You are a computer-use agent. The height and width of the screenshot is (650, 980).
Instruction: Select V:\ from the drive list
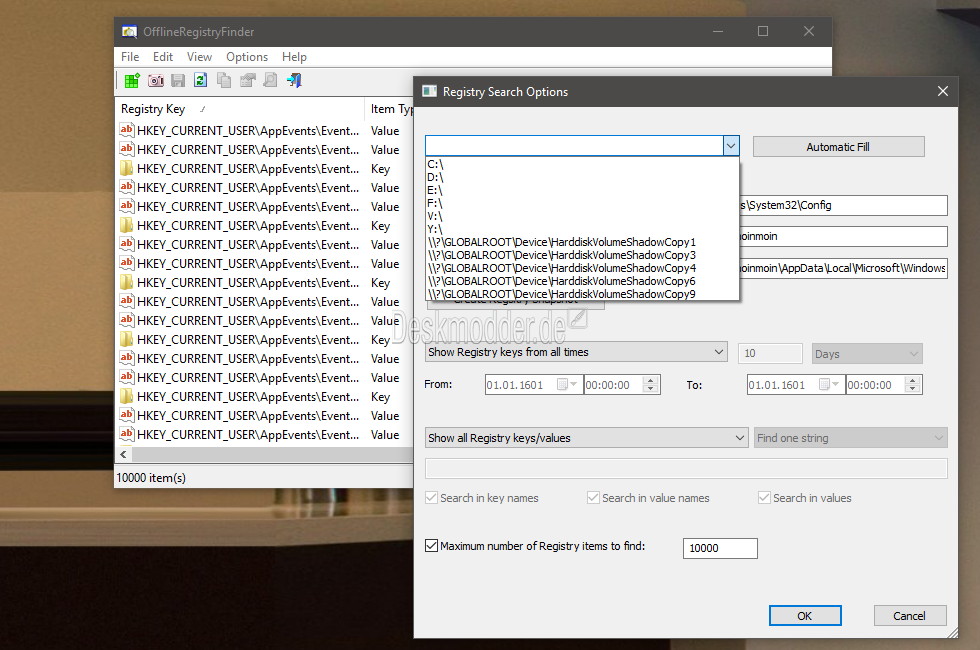coord(582,216)
